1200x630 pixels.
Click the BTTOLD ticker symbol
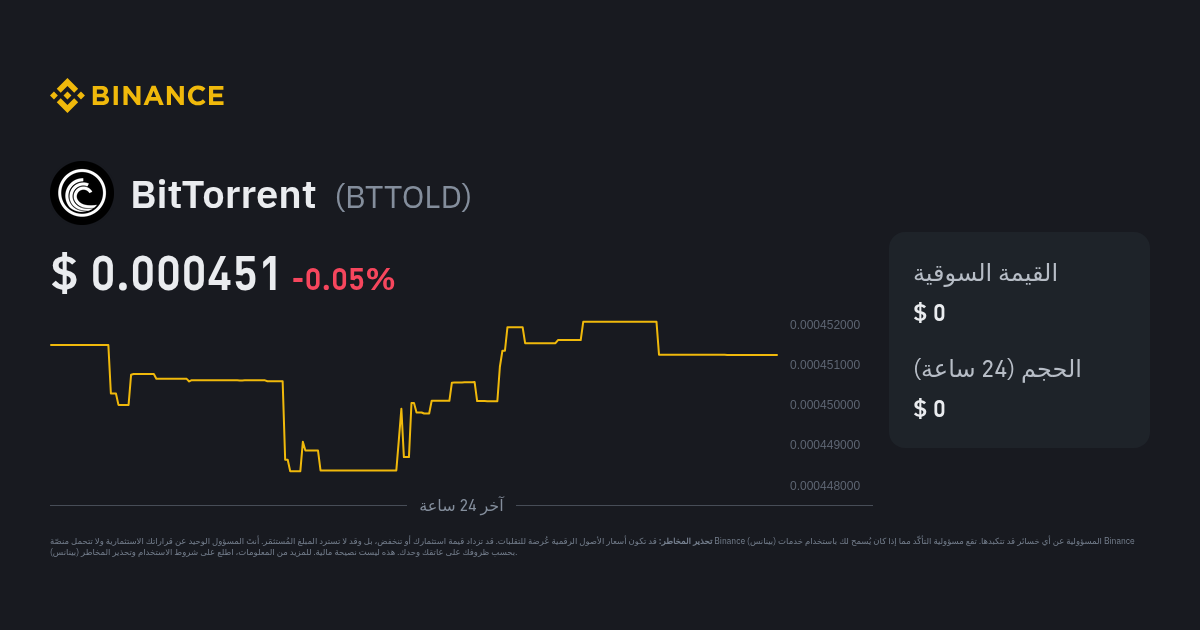coord(403,197)
